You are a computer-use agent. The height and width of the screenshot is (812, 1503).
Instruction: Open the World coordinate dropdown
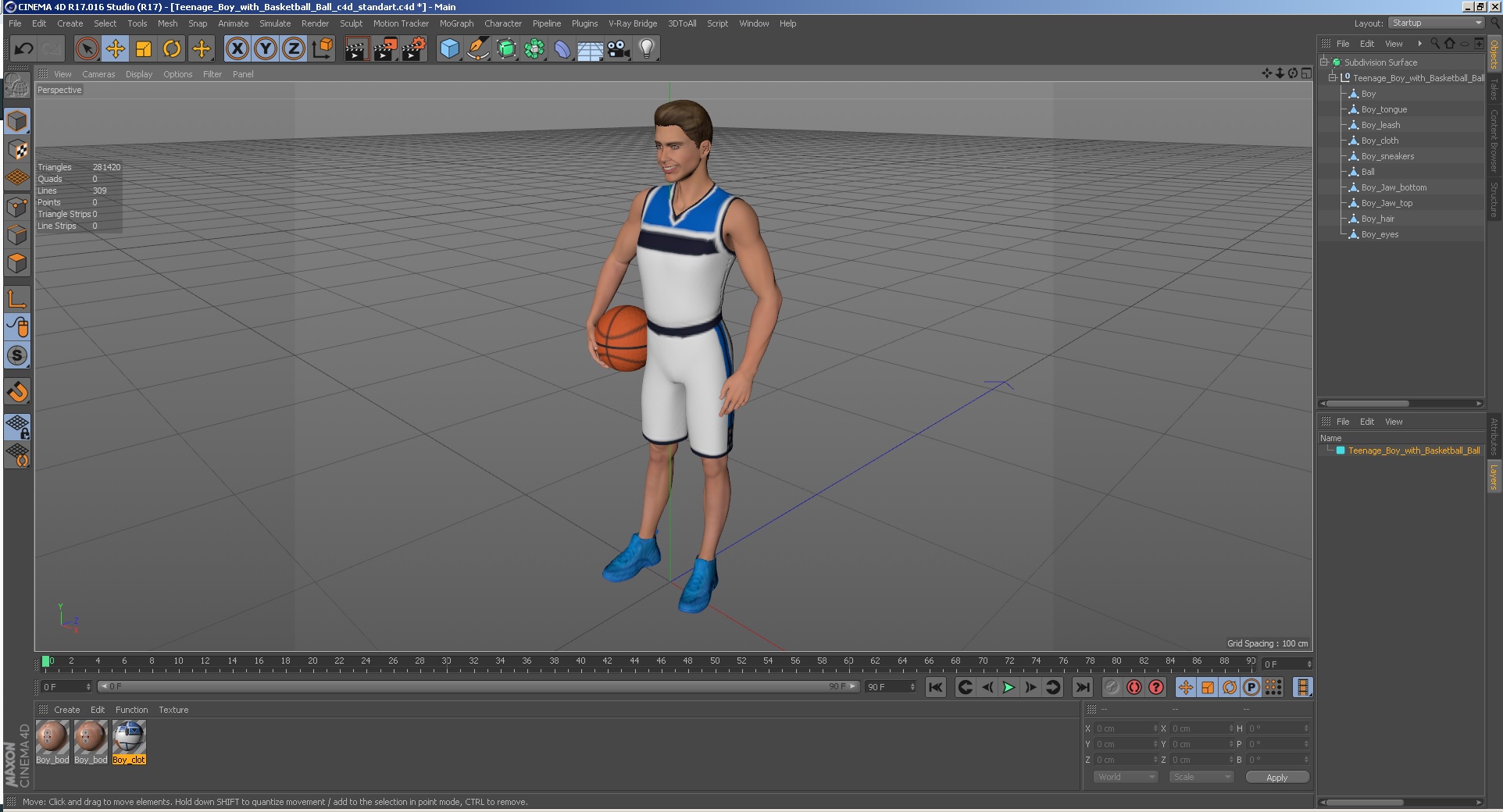[1125, 777]
